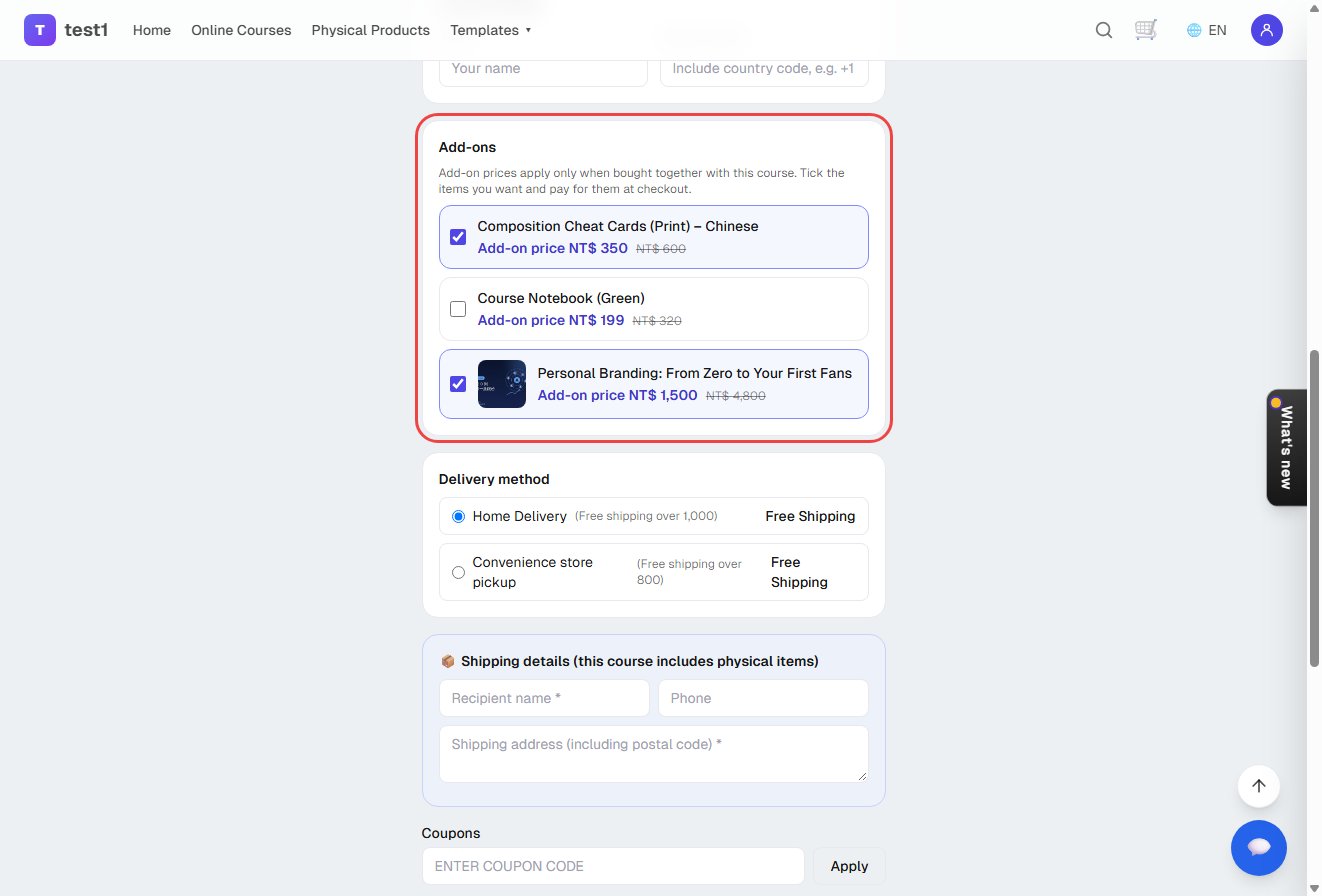Click the shipping Phone field
The width and height of the screenshot is (1322, 896).
click(763, 698)
